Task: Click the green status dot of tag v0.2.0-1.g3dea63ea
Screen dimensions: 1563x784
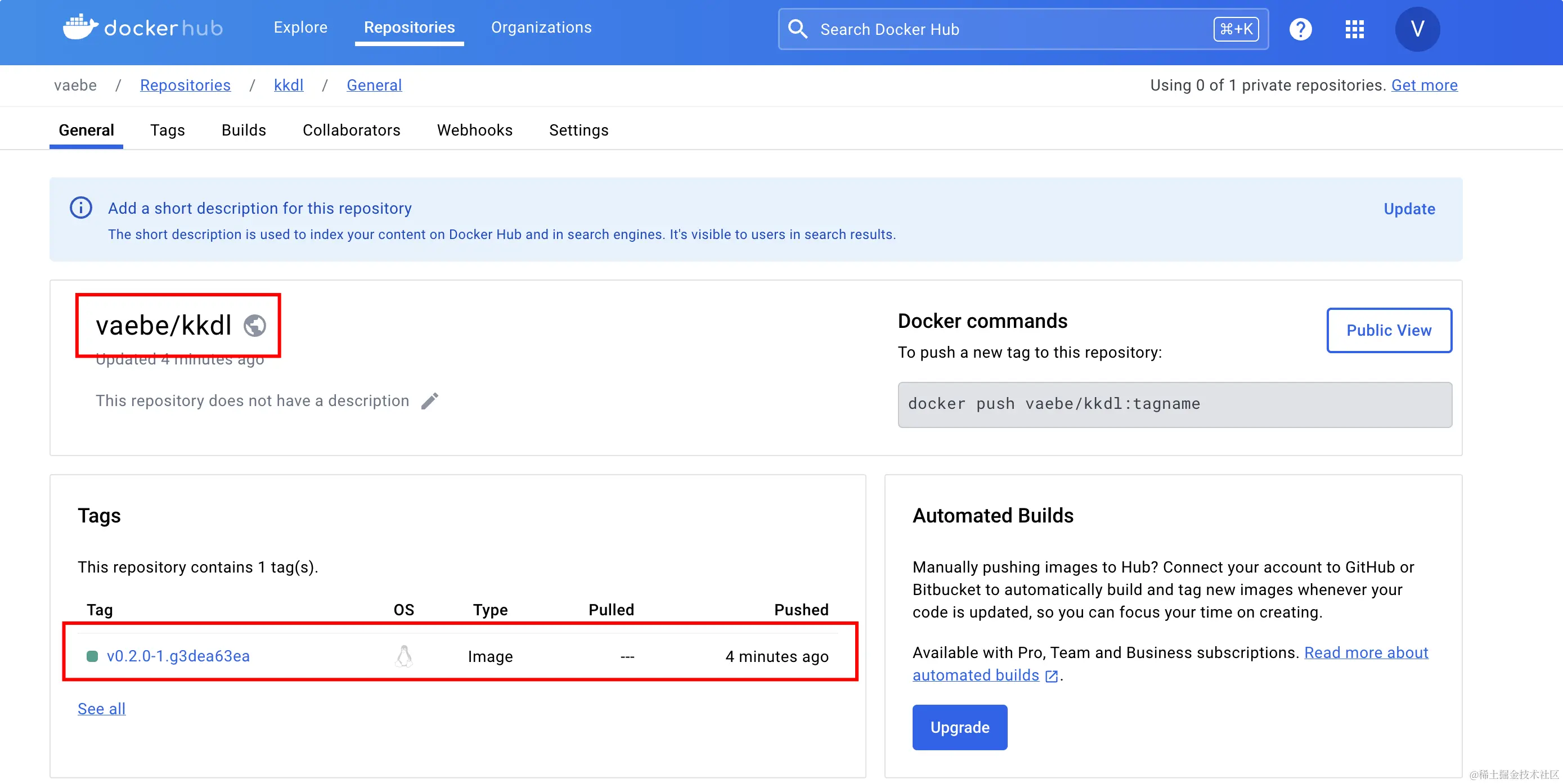Action: [92, 656]
